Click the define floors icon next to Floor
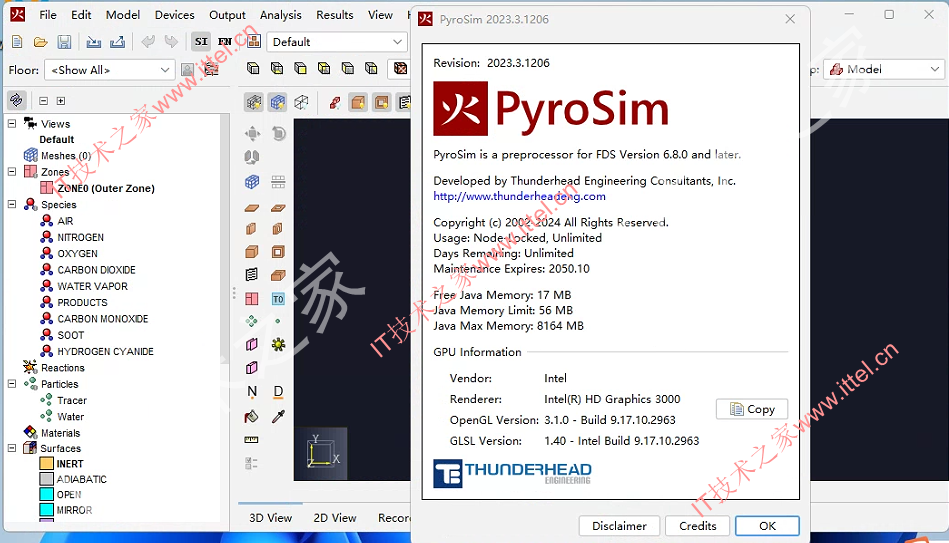The width and height of the screenshot is (949, 543). (211, 70)
